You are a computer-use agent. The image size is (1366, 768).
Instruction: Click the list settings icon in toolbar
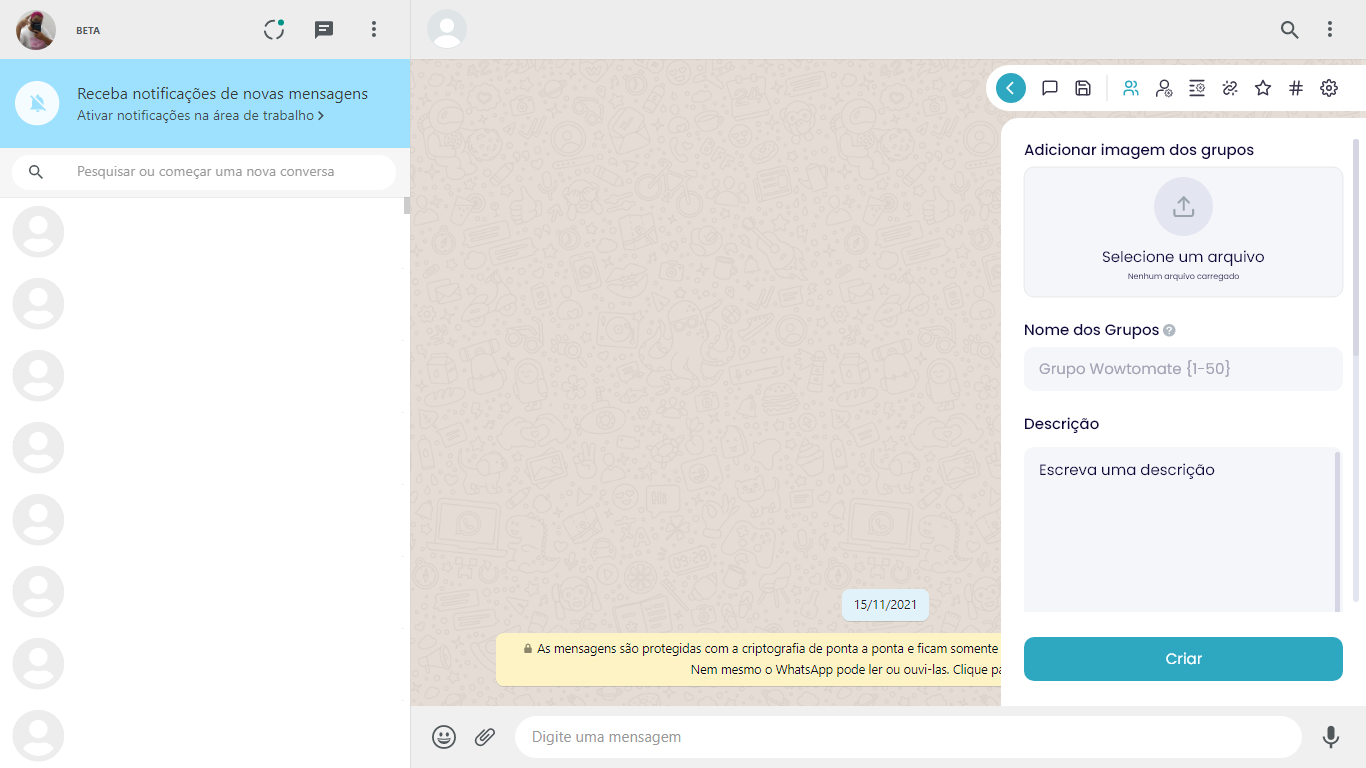1197,88
